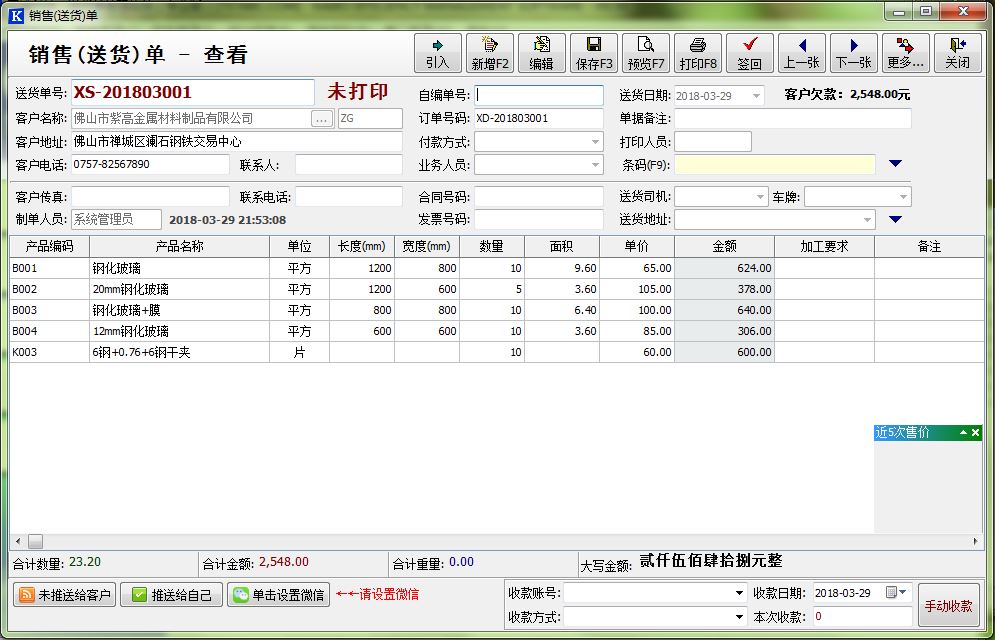
Task: Open the 更多 more options menu
Action: pyautogui.click(x=905, y=53)
